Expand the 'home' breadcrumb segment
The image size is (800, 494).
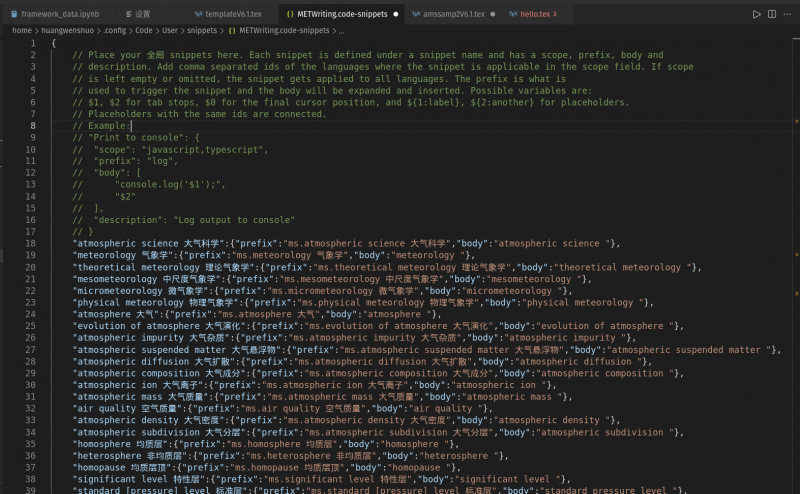(x=21, y=30)
